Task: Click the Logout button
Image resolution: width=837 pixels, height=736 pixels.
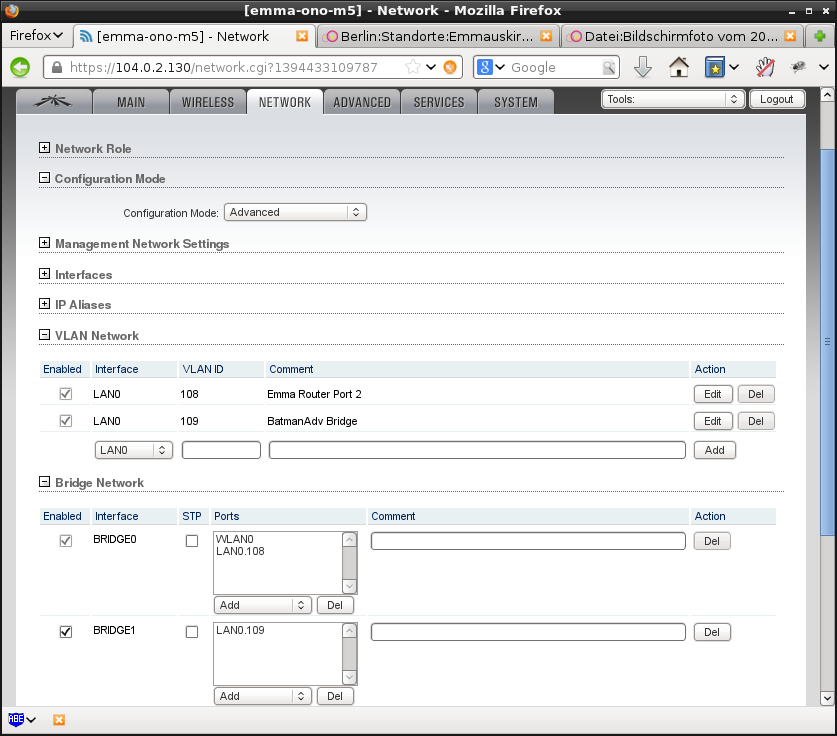Action: (776, 99)
